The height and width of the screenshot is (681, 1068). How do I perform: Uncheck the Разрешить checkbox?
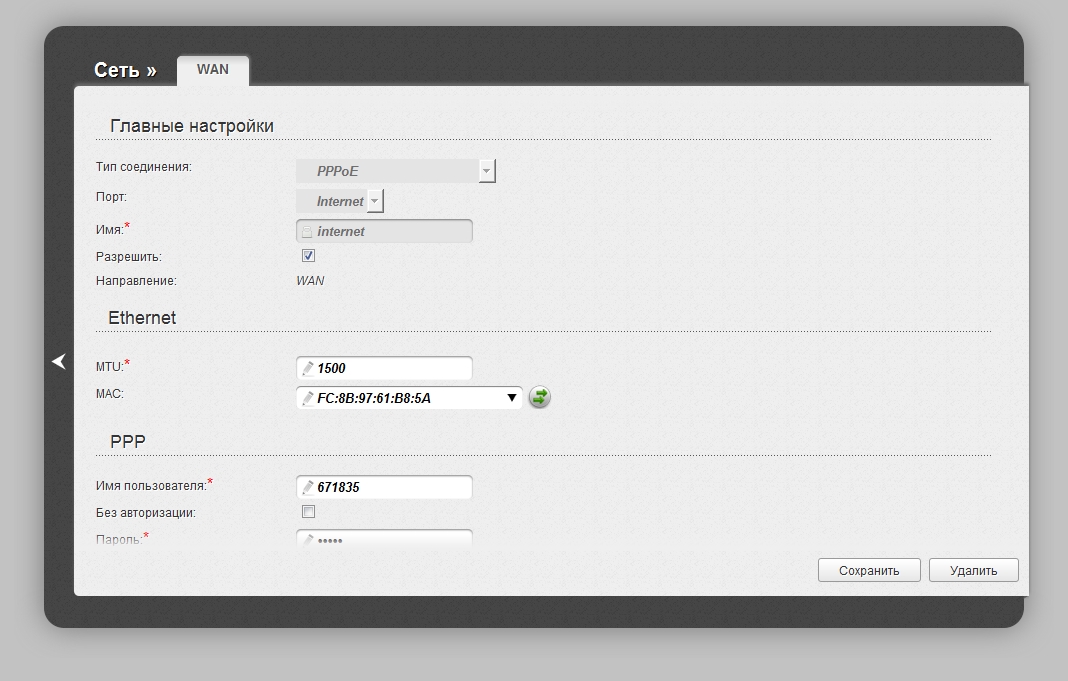point(308,256)
